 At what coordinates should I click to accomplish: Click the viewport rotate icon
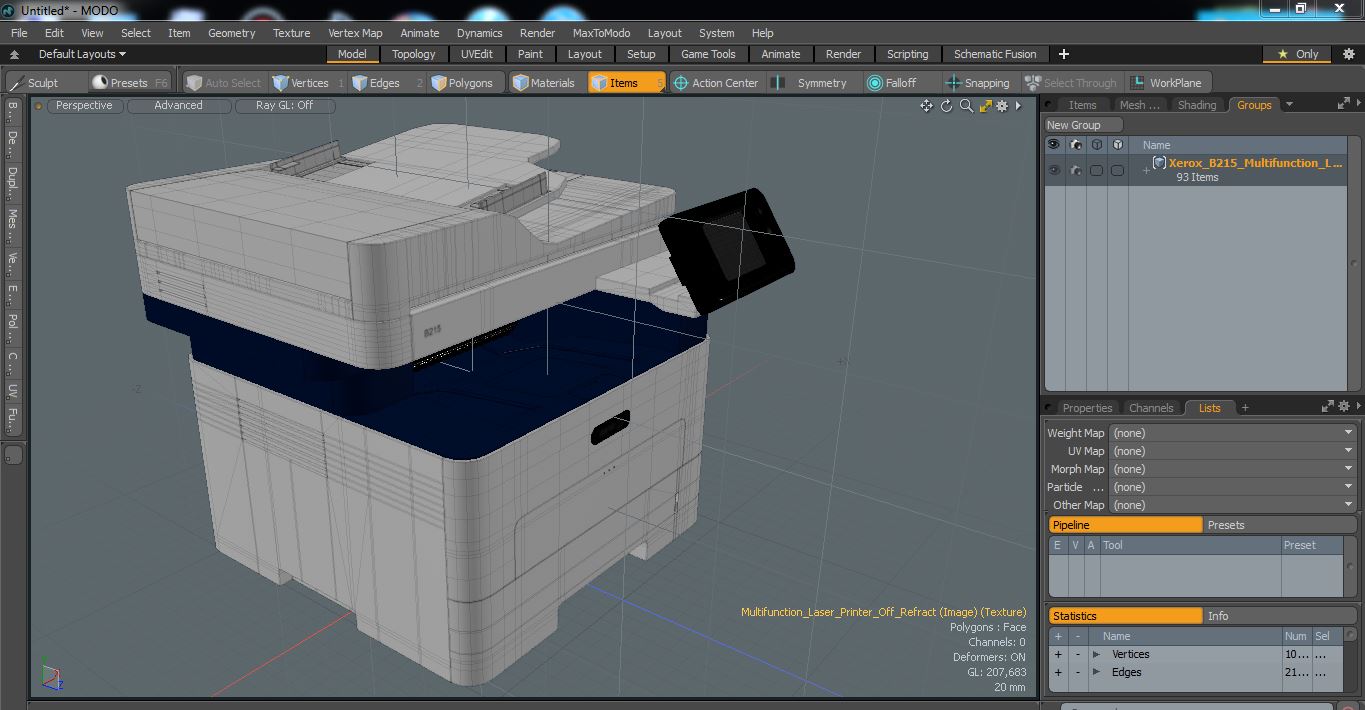[946, 106]
